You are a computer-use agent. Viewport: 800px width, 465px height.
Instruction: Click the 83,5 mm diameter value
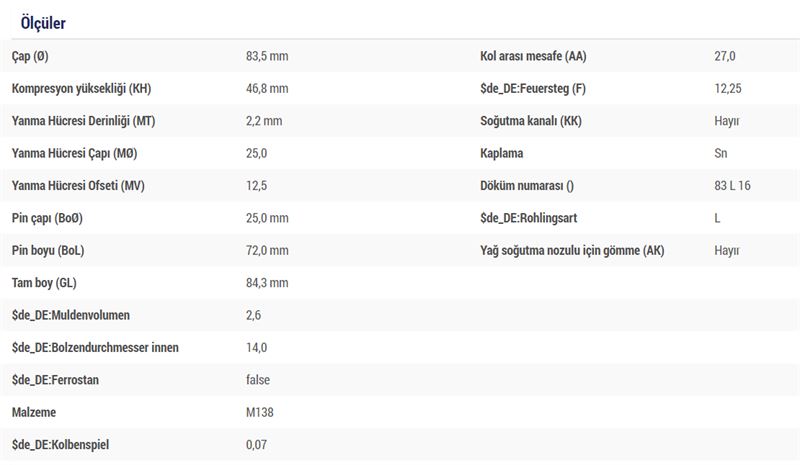click(267, 56)
